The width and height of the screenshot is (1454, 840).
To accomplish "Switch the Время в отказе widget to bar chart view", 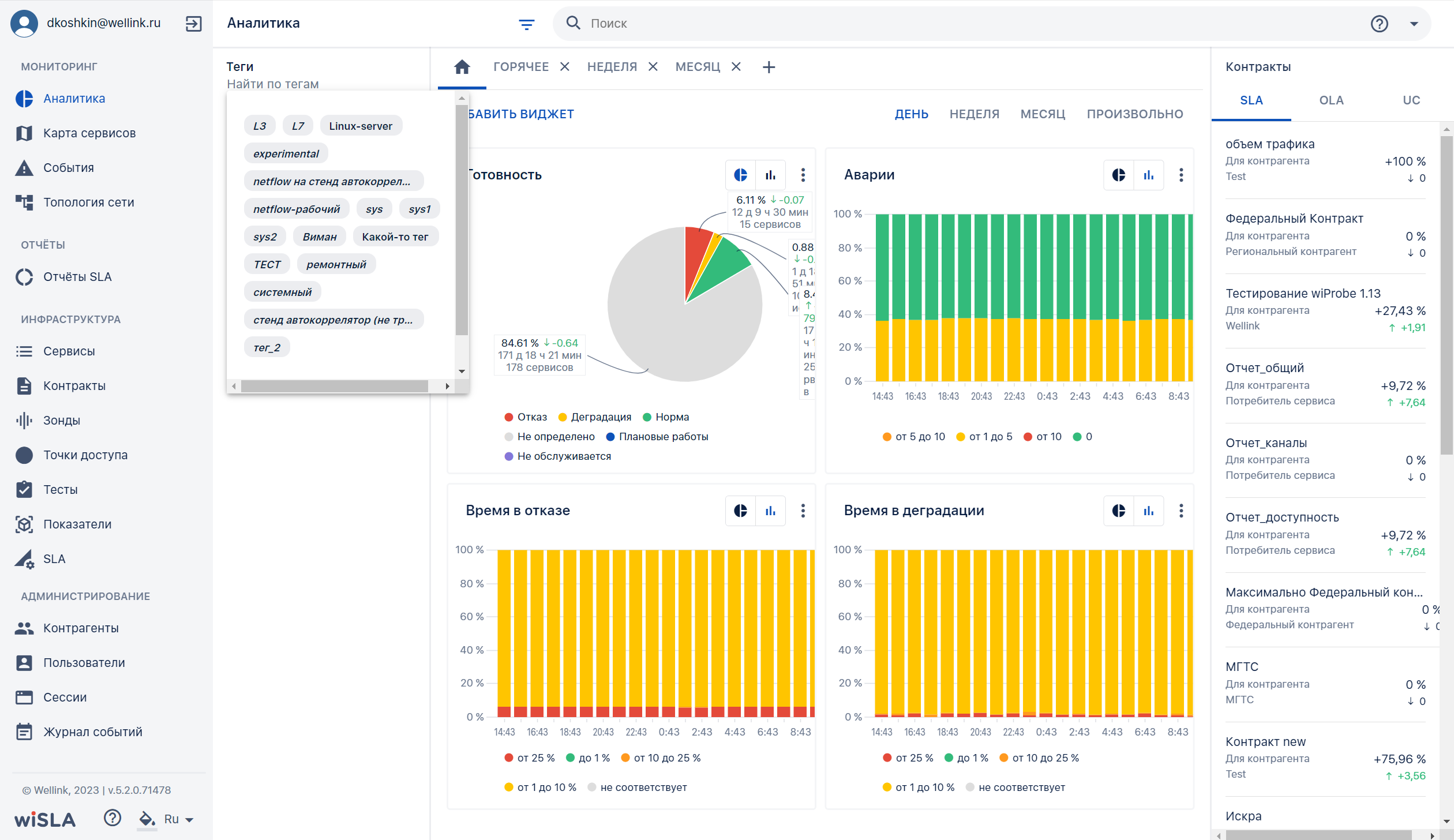I will [770, 511].
